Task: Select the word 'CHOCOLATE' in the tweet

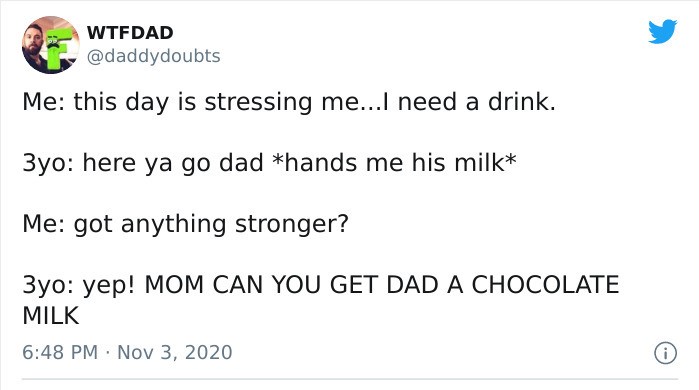Action: (545, 284)
